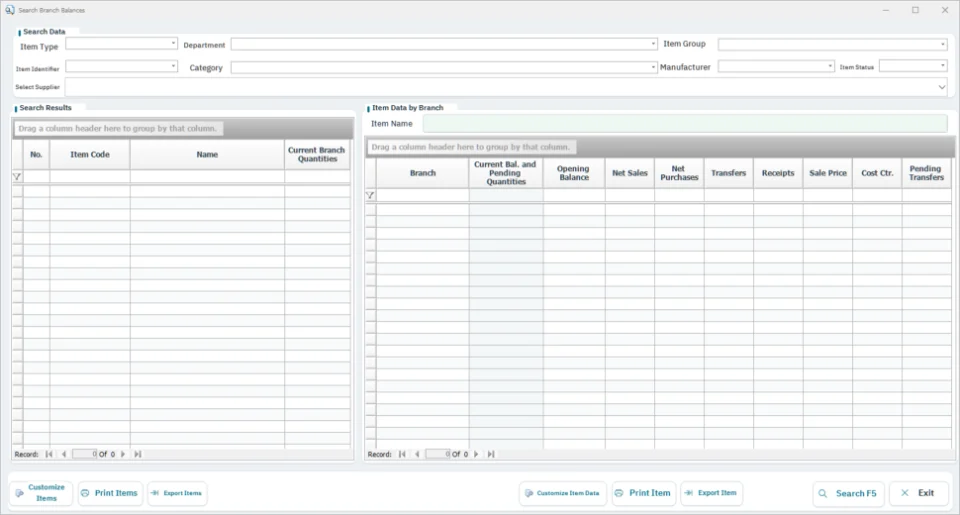
Task: Go to next record in Item Data by Branch
Action: point(476,454)
